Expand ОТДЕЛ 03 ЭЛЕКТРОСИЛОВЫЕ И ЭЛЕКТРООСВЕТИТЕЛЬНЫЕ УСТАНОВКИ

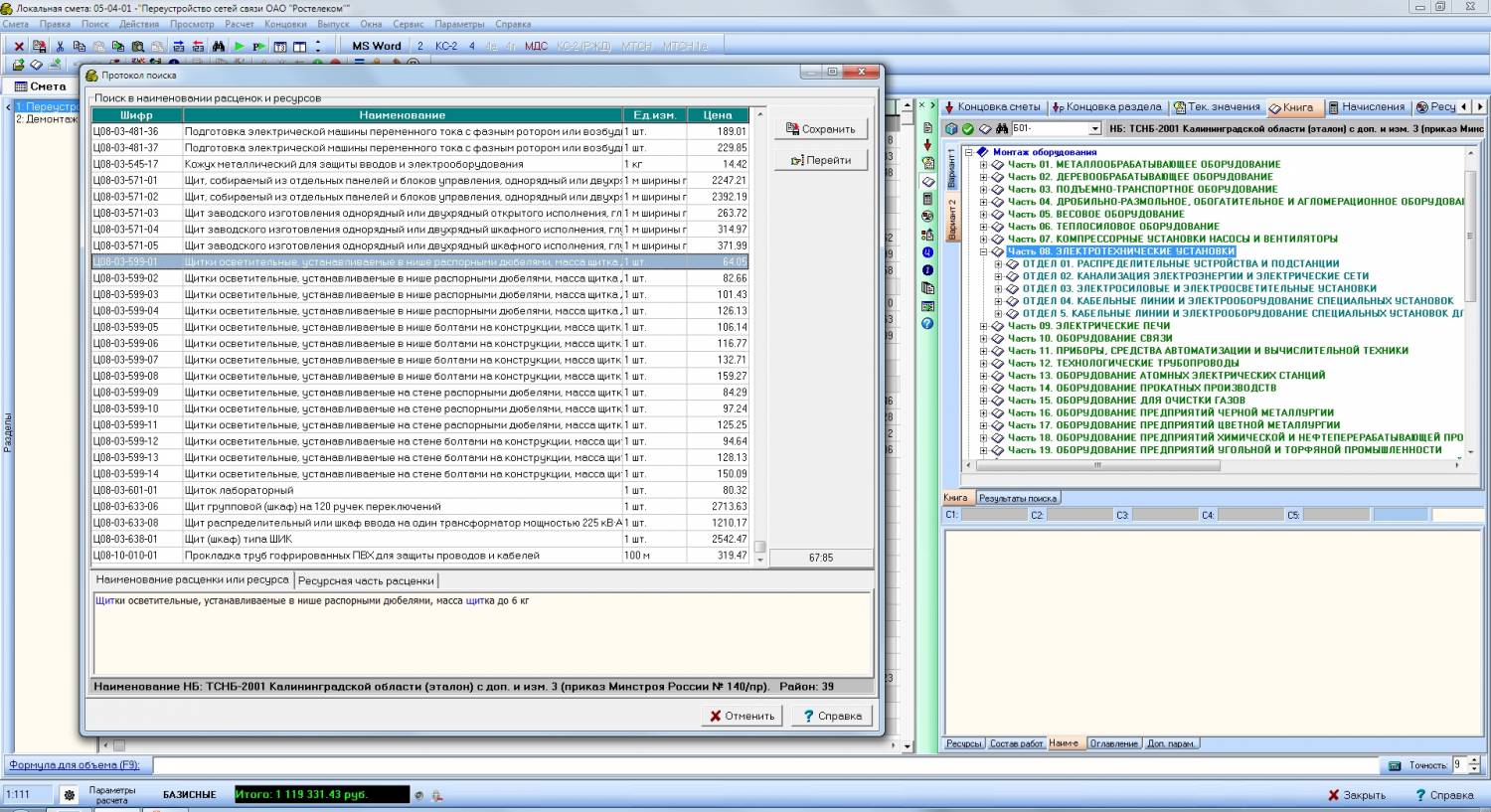click(x=998, y=288)
